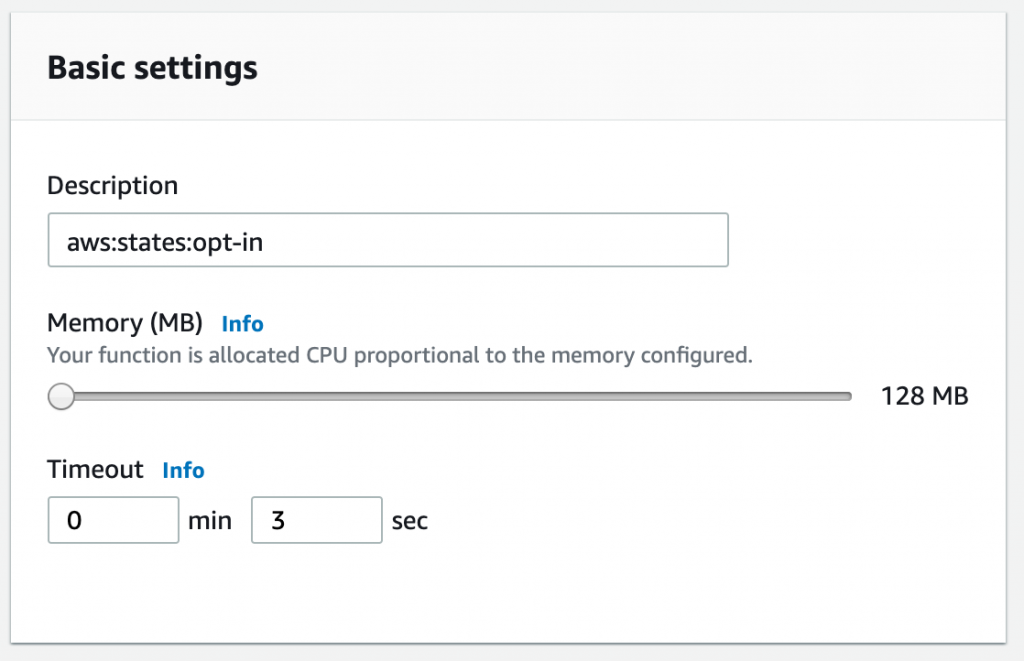This screenshot has width=1024, height=661.
Task: Click the "0" value in the minutes field
Action: point(74,522)
